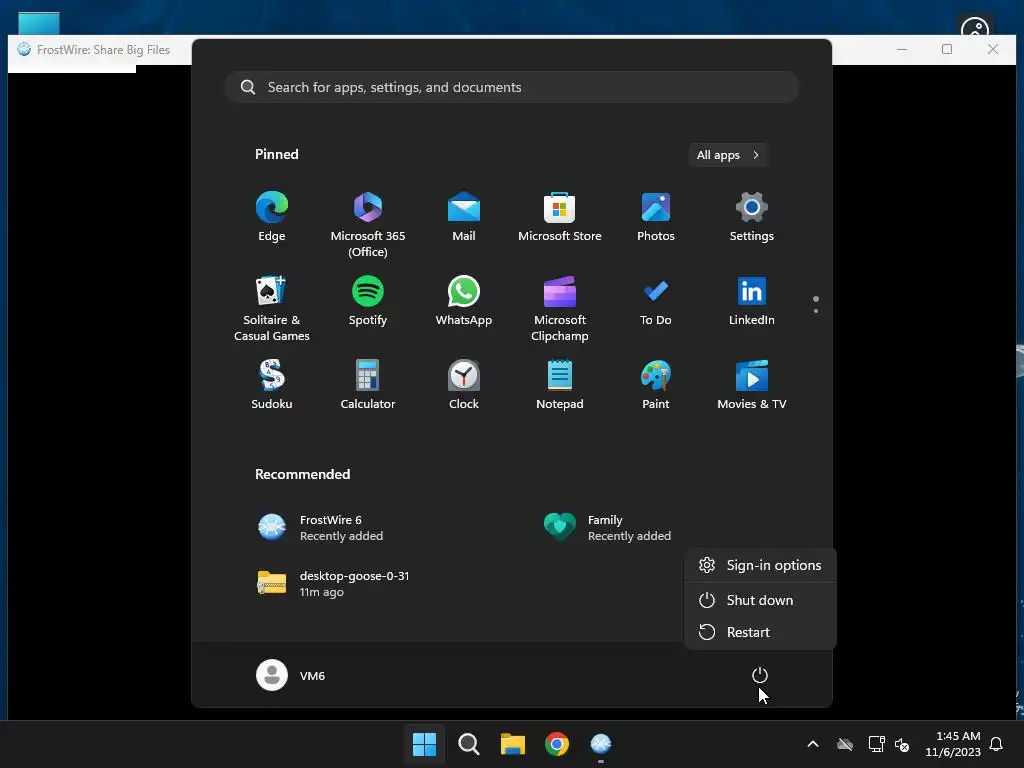
Task: Open the Edge browser from pinned apps
Action: point(272,217)
